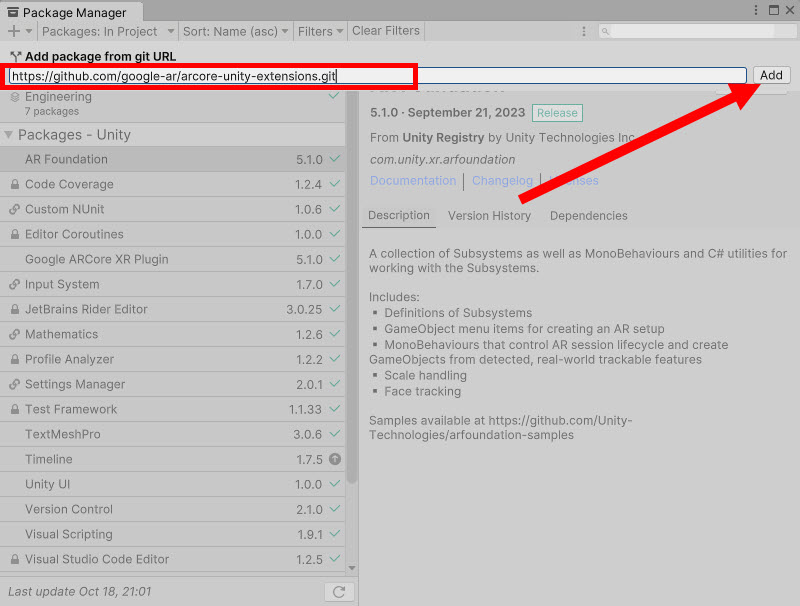Open the toolbar three-dots options menu
Viewport: 800px width, 606px height.
point(584,32)
